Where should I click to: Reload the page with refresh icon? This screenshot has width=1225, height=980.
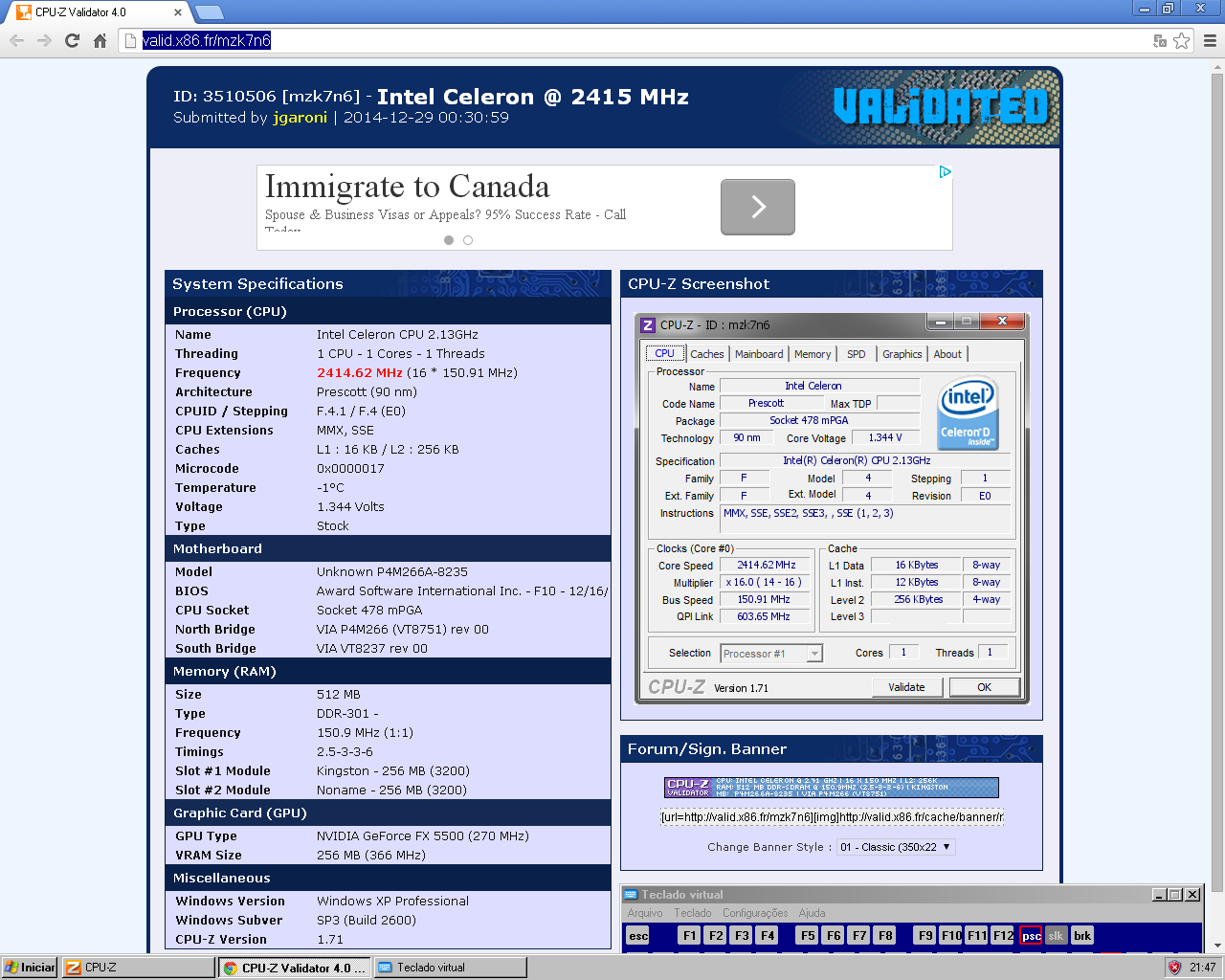(72, 40)
